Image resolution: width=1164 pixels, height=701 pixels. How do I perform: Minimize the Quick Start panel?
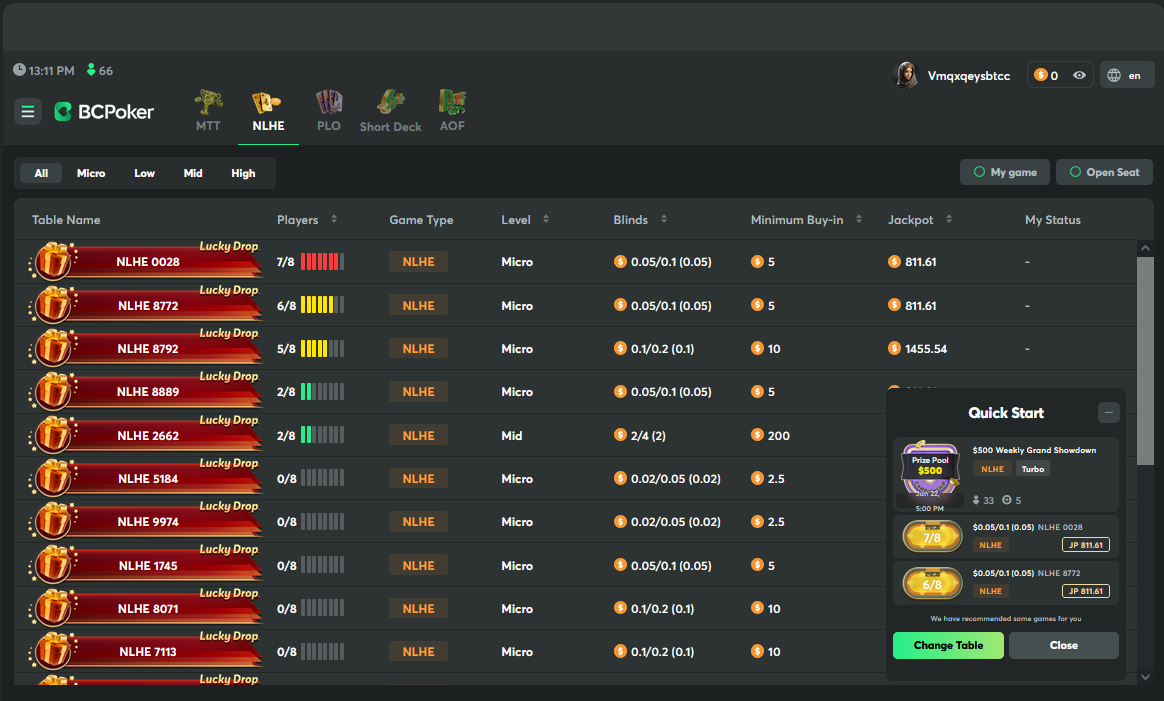(1108, 413)
